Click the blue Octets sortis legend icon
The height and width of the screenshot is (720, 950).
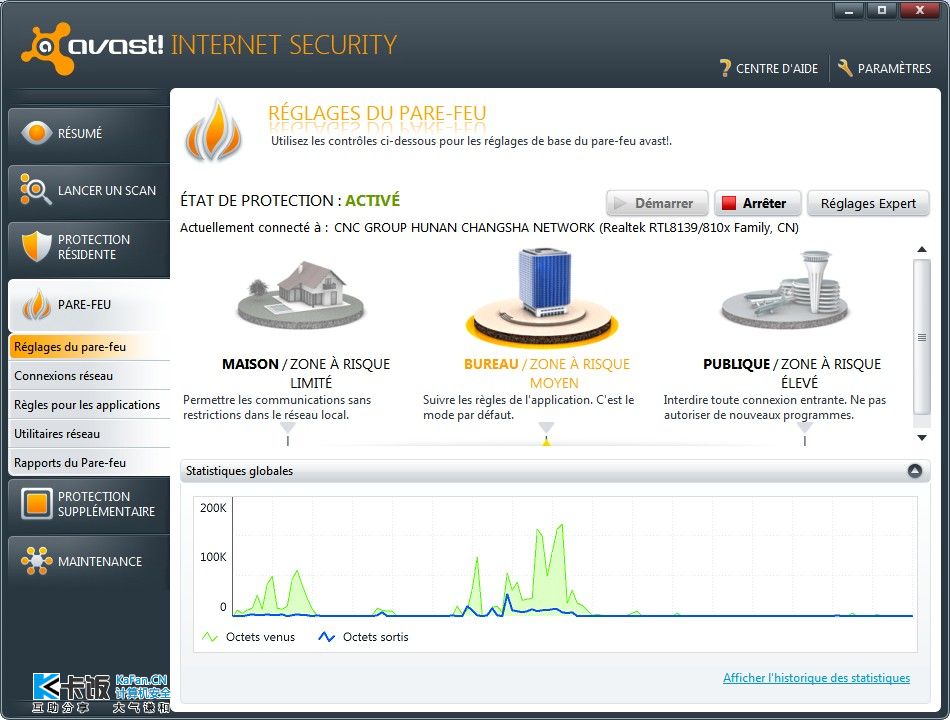[x=327, y=637]
